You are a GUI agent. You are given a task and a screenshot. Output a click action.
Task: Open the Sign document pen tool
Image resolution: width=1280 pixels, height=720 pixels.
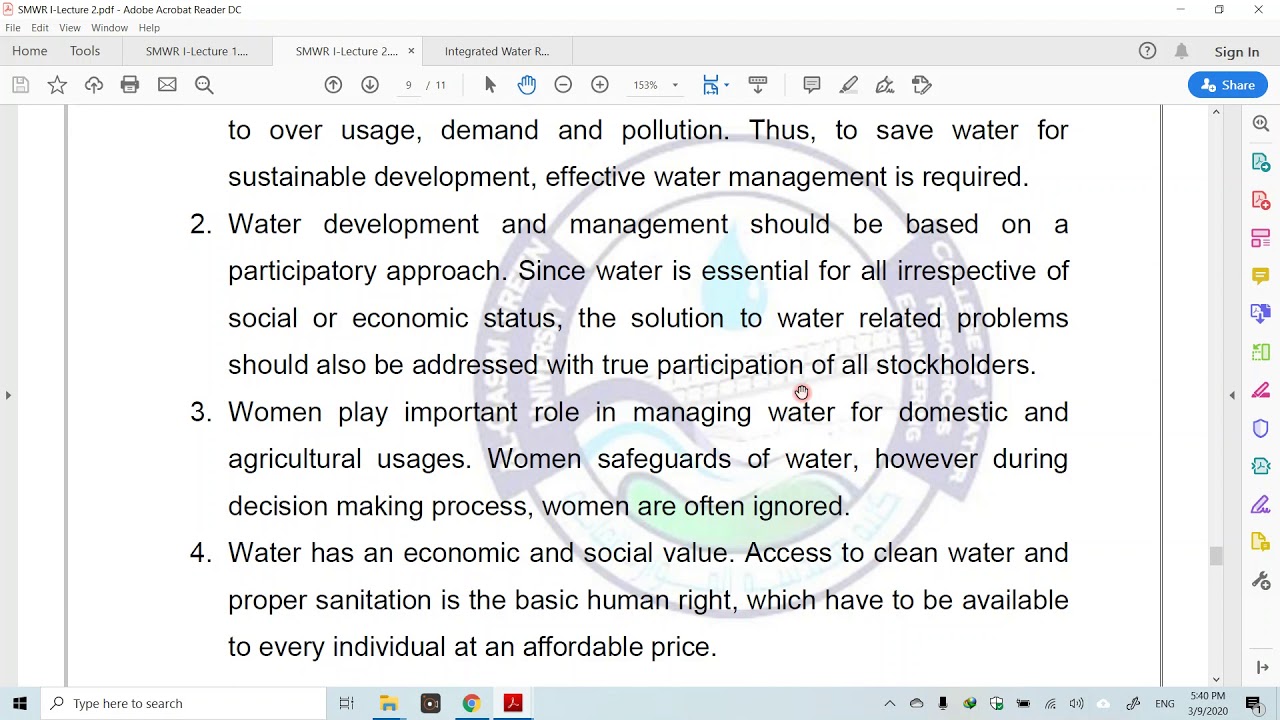tap(885, 85)
